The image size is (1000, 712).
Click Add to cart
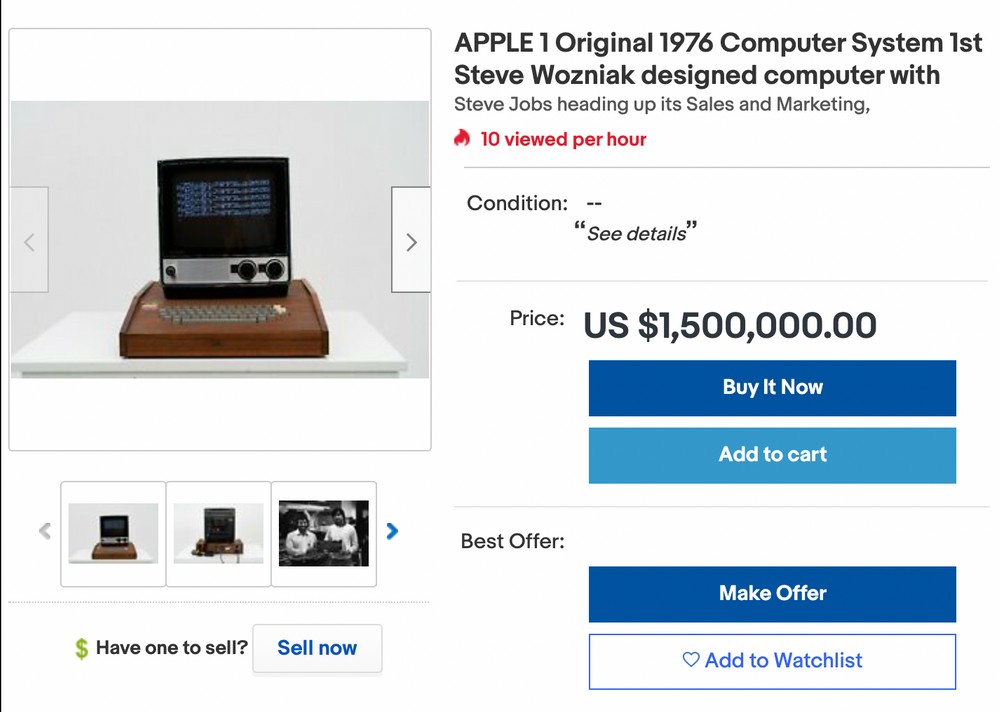pos(772,455)
